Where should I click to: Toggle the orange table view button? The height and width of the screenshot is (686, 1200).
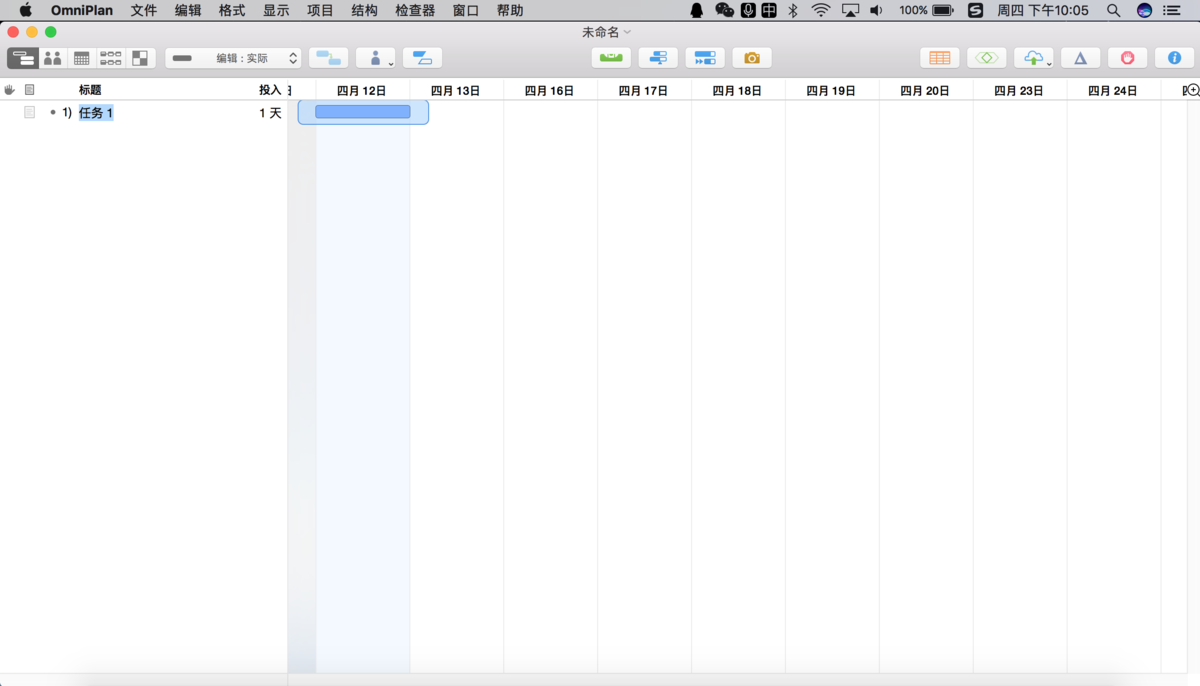tap(939, 58)
